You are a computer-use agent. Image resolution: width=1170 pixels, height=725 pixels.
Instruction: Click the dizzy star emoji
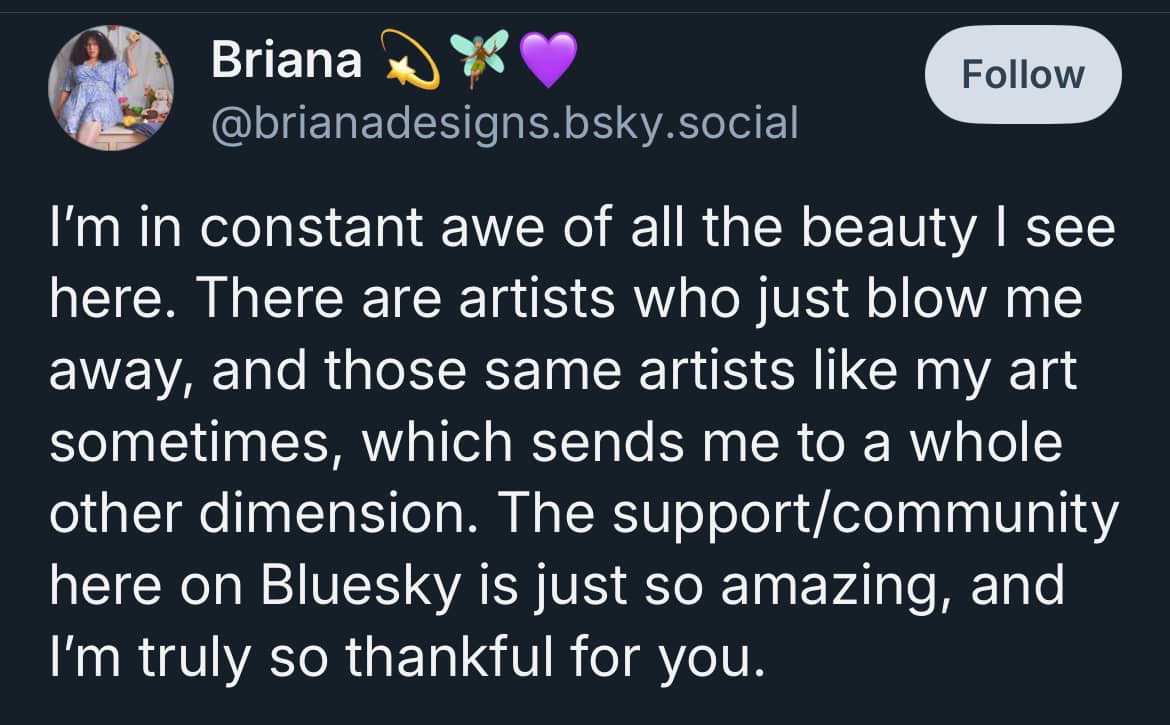[x=410, y=62]
